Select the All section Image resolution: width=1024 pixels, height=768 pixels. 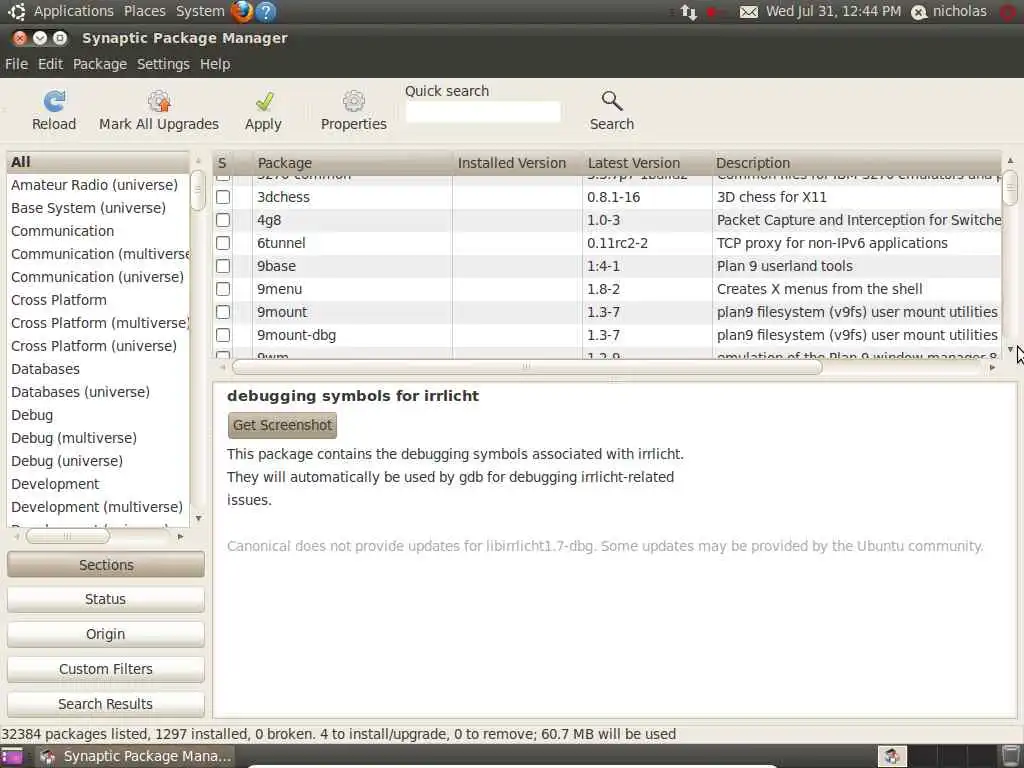pos(98,162)
